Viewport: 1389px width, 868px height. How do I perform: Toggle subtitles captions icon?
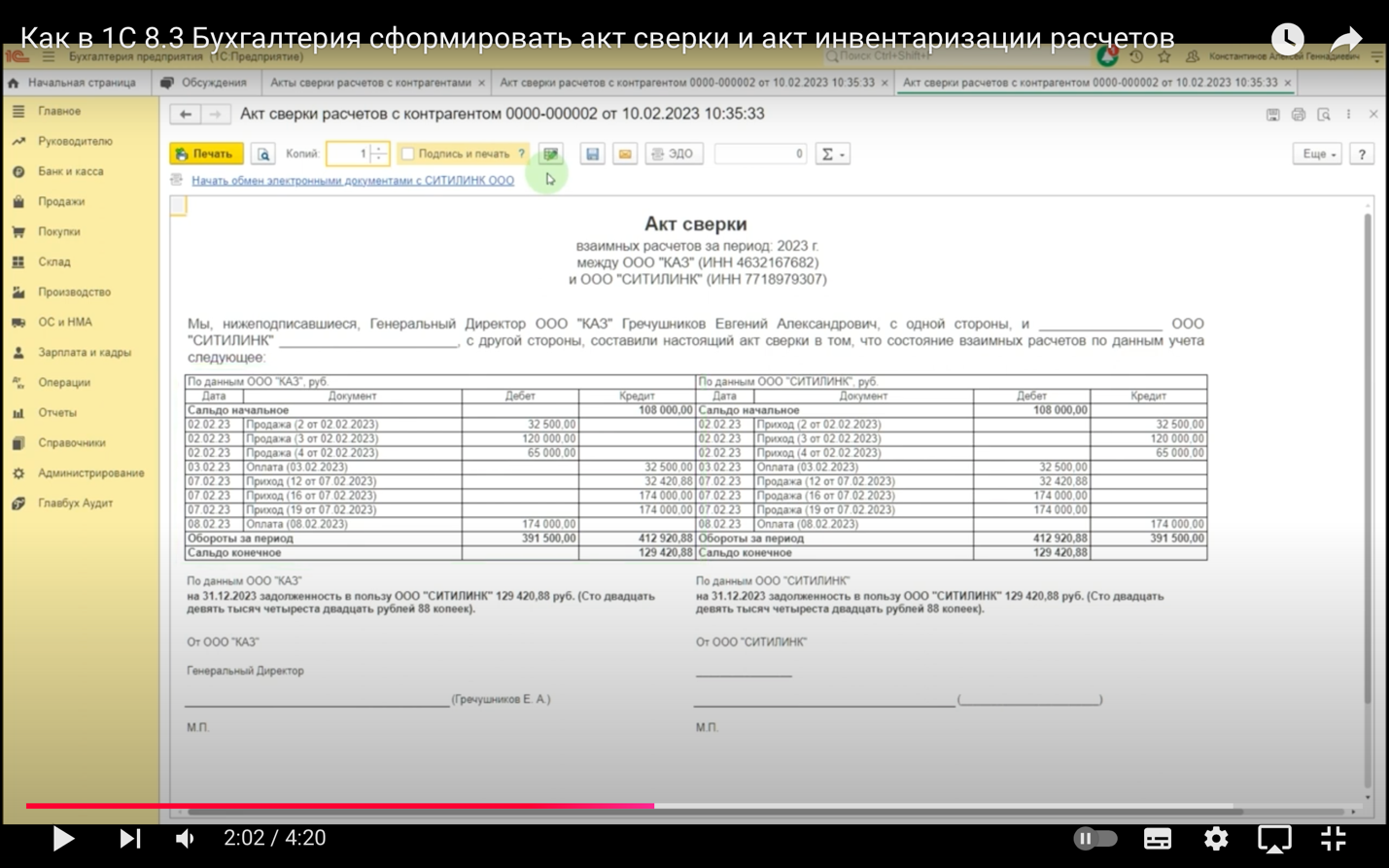(x=1157, y=838)
